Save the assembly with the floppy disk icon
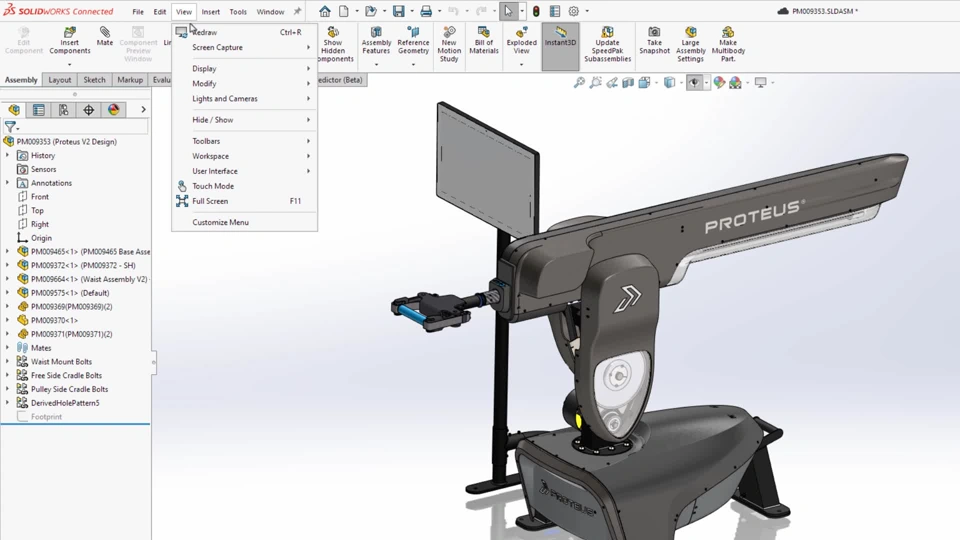The width and height of the screenshot is (960, 540). (399, 11)
